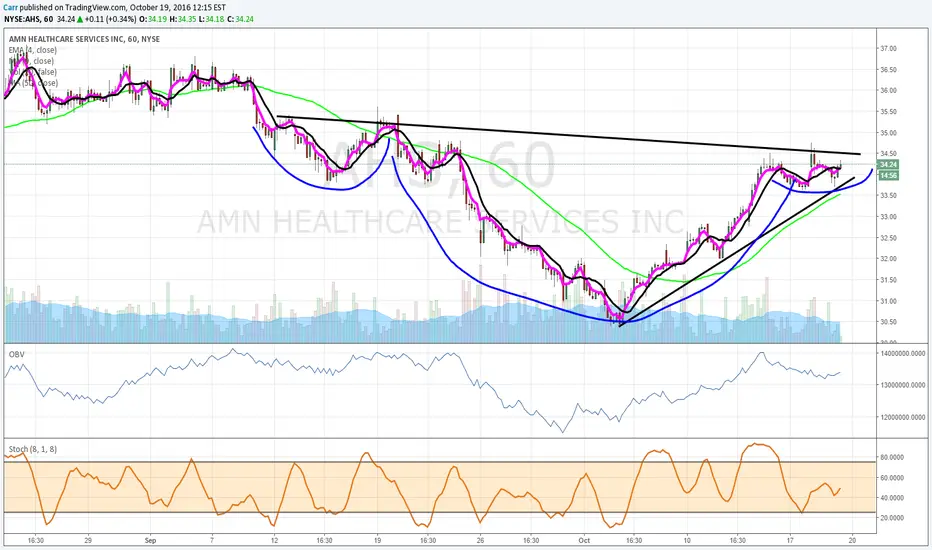Click the Close value C:34.24 in header
The height and width of the screenshot is (550, 932).
240,19
